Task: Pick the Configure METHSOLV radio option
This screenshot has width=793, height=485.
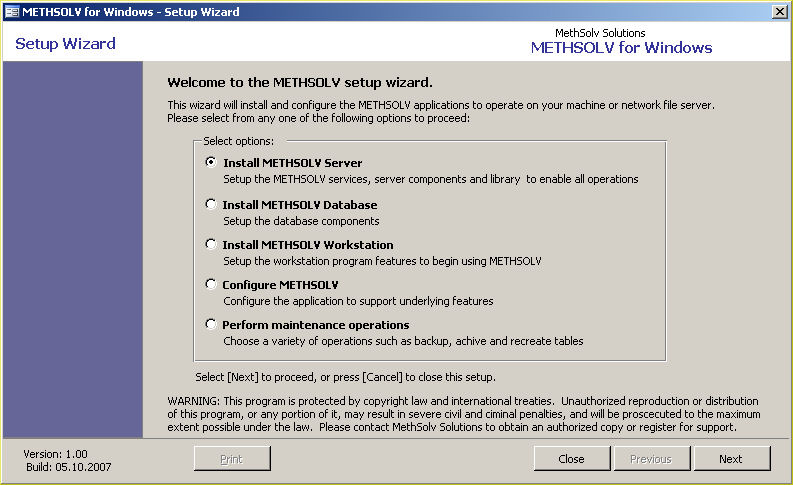Action: point(211,284)
